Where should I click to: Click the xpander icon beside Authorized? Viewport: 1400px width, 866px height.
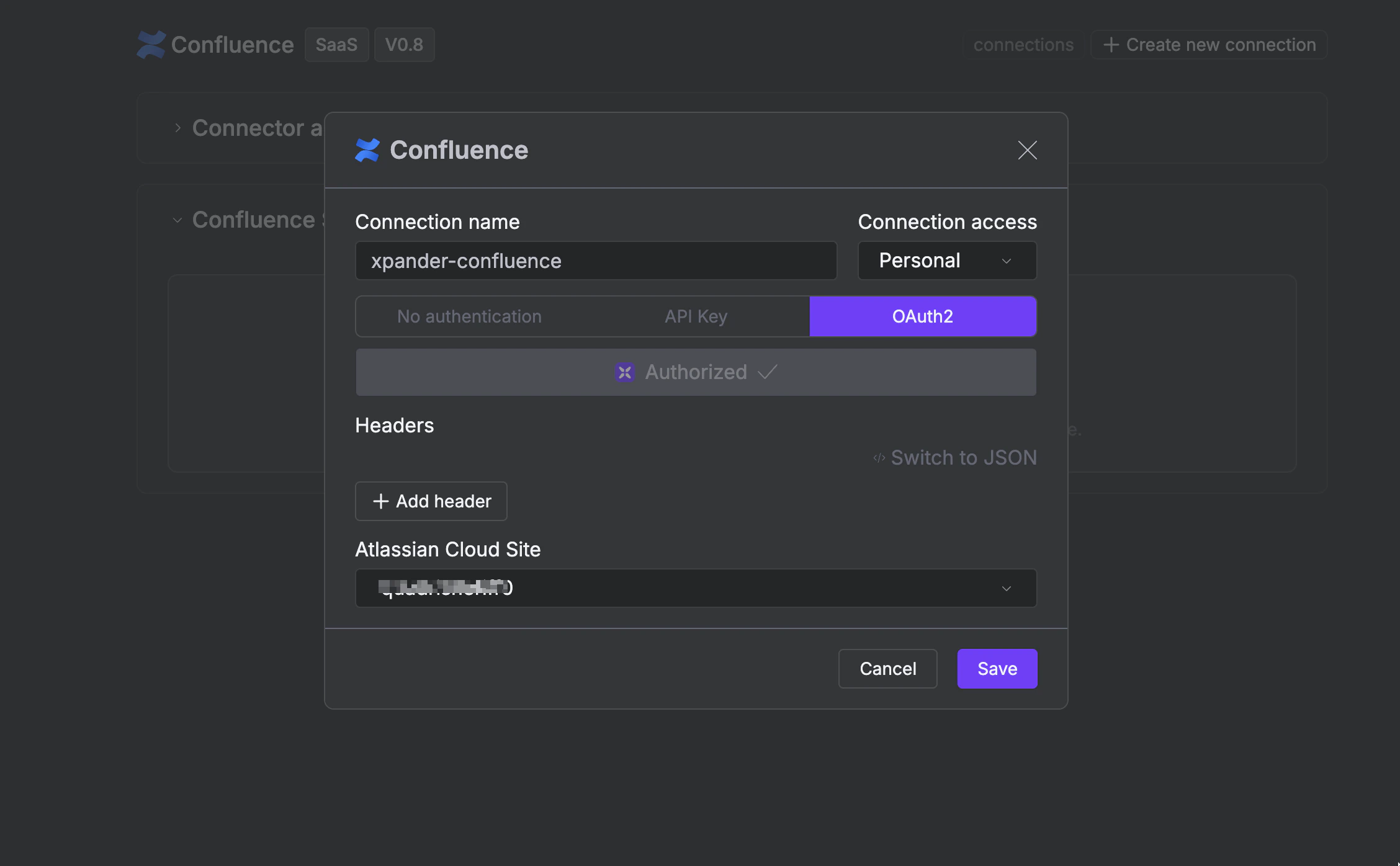pos(624,372)
